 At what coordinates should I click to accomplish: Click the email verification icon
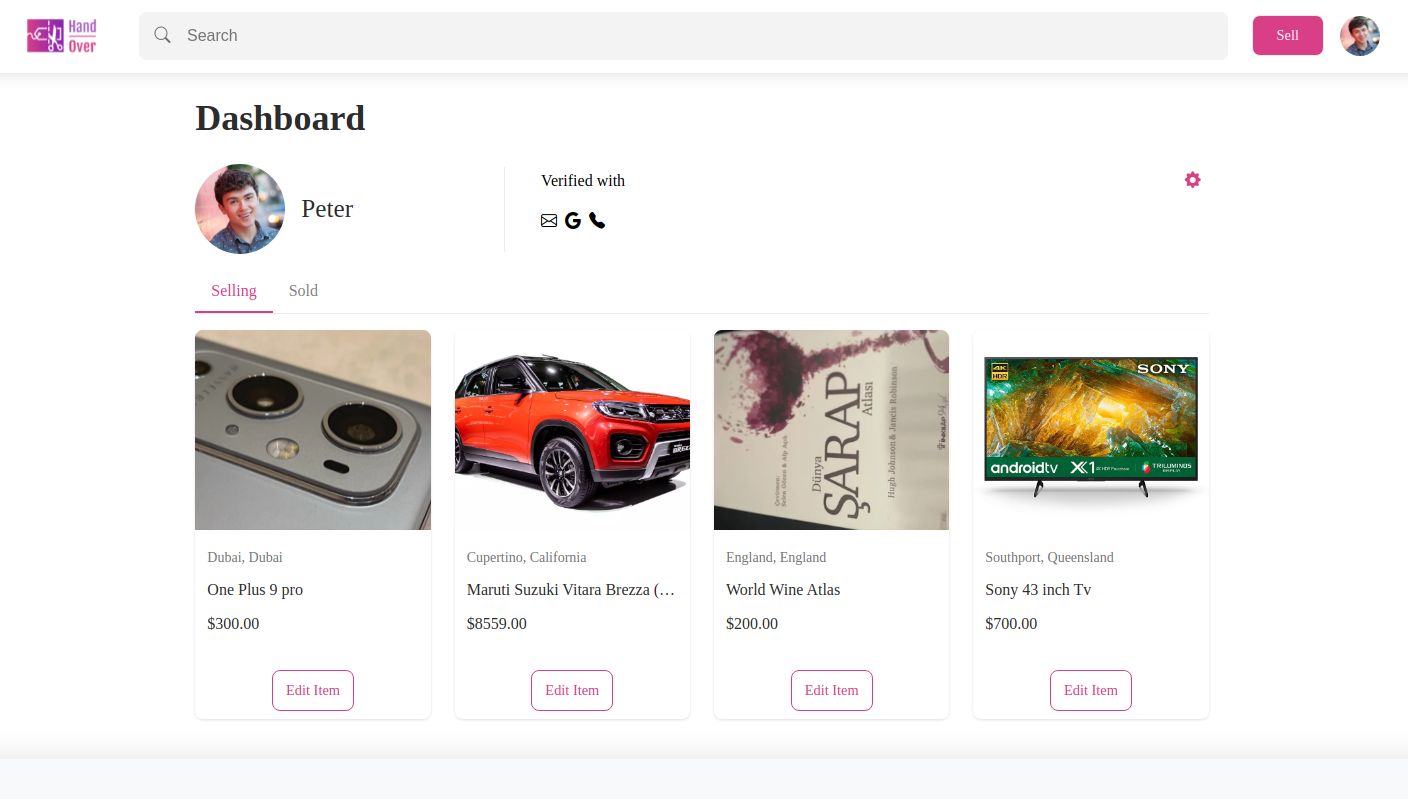coord(548,220)
